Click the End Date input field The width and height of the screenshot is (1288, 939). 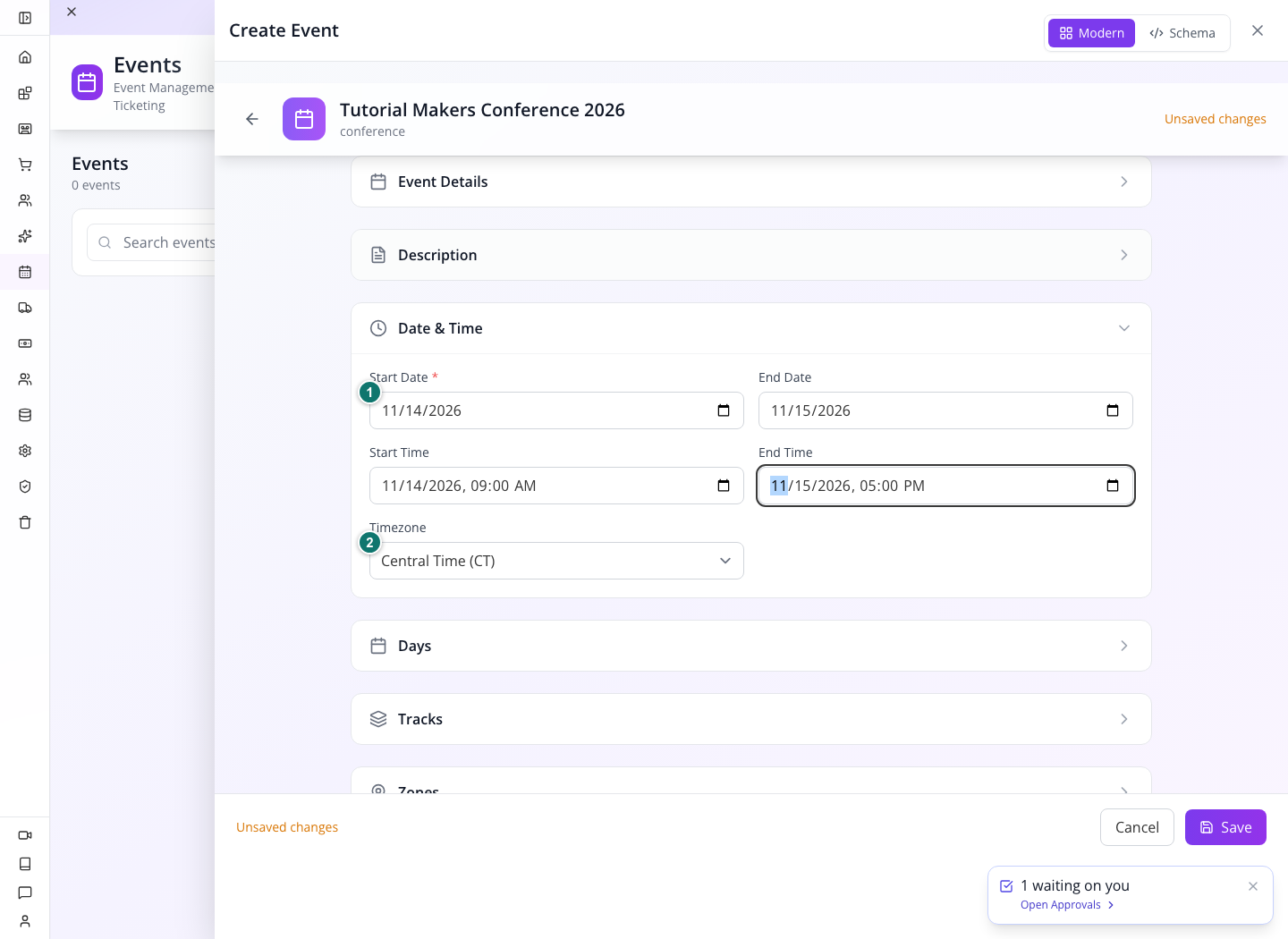[x=945, y=410]
